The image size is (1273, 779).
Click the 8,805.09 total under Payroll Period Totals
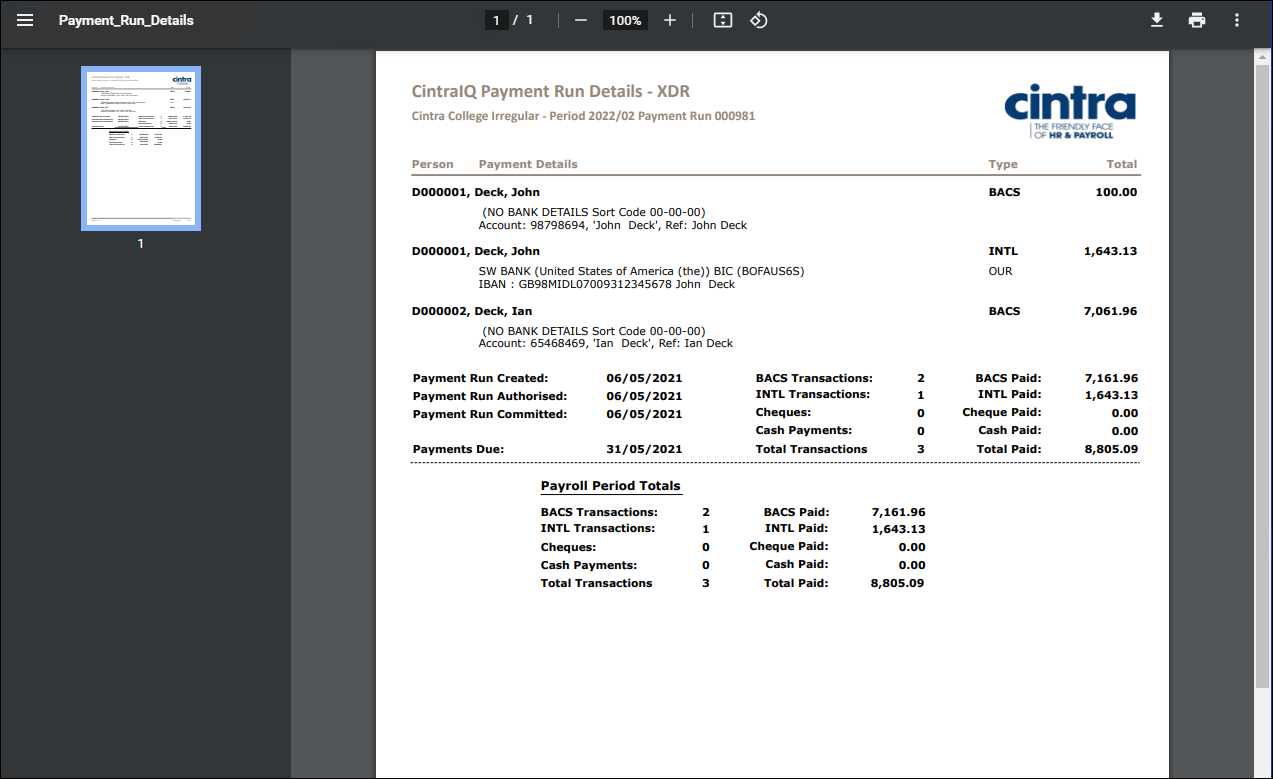pyautogui.click(x=897, y=583)
